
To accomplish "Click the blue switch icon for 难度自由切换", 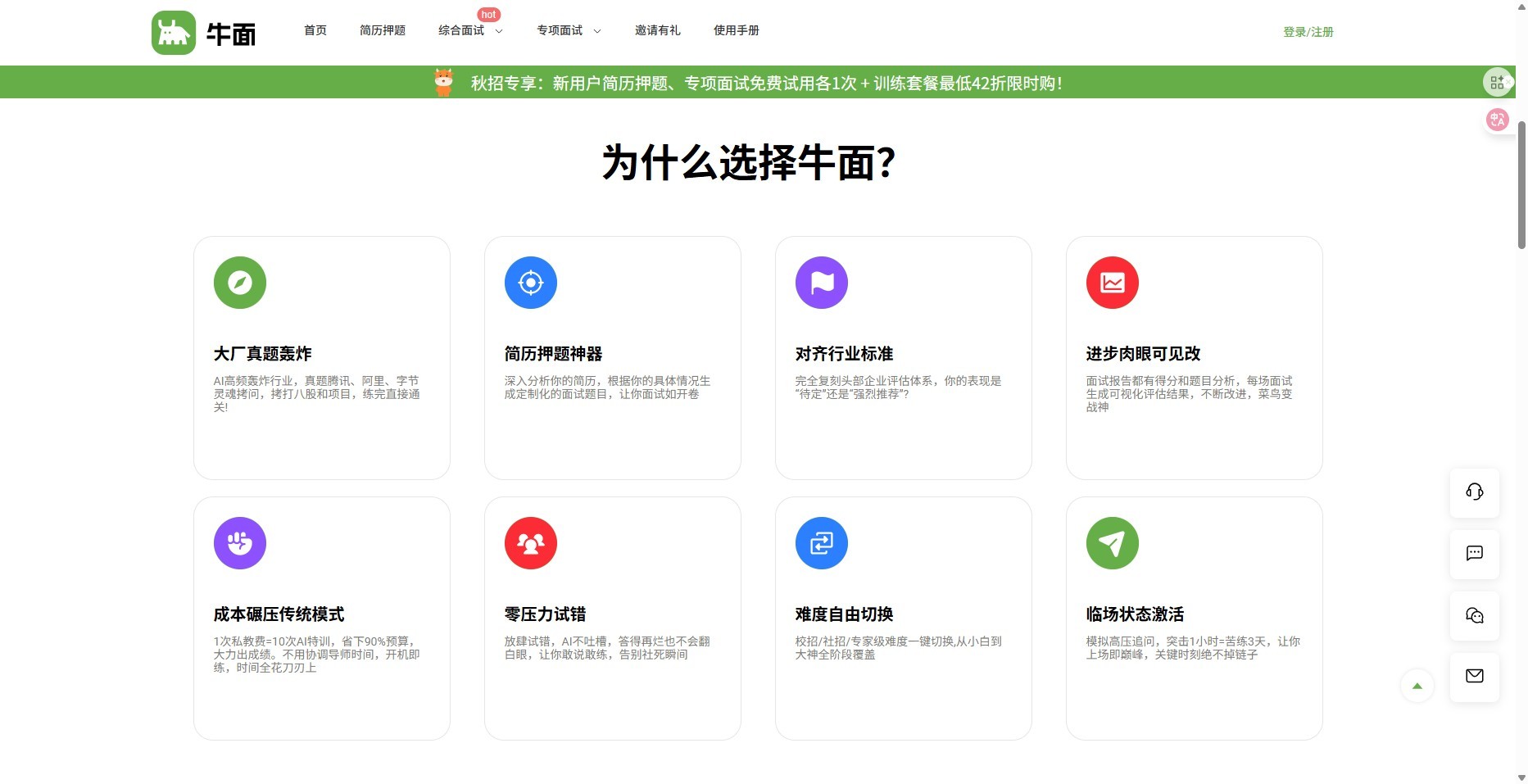I will pos(822,543).
